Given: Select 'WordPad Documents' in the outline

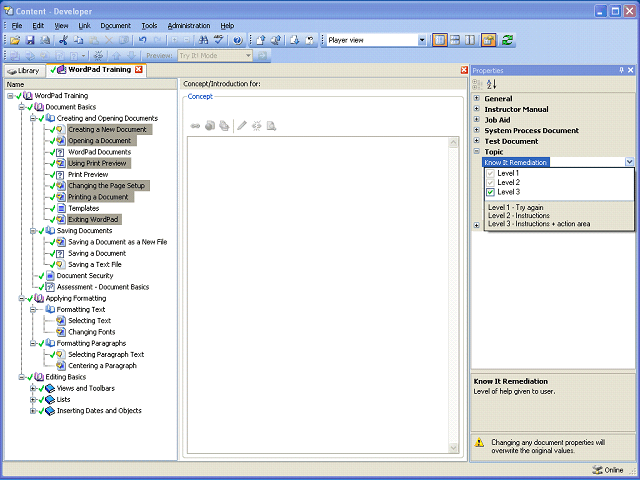Looking at the screenshot, I should point(100,152).
